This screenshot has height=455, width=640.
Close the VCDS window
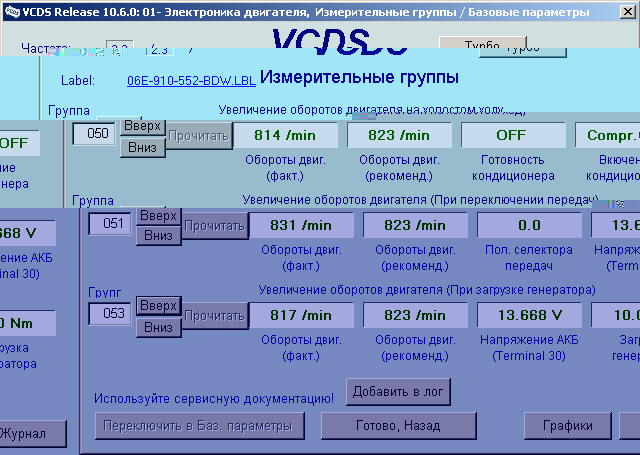coord(627,12)
